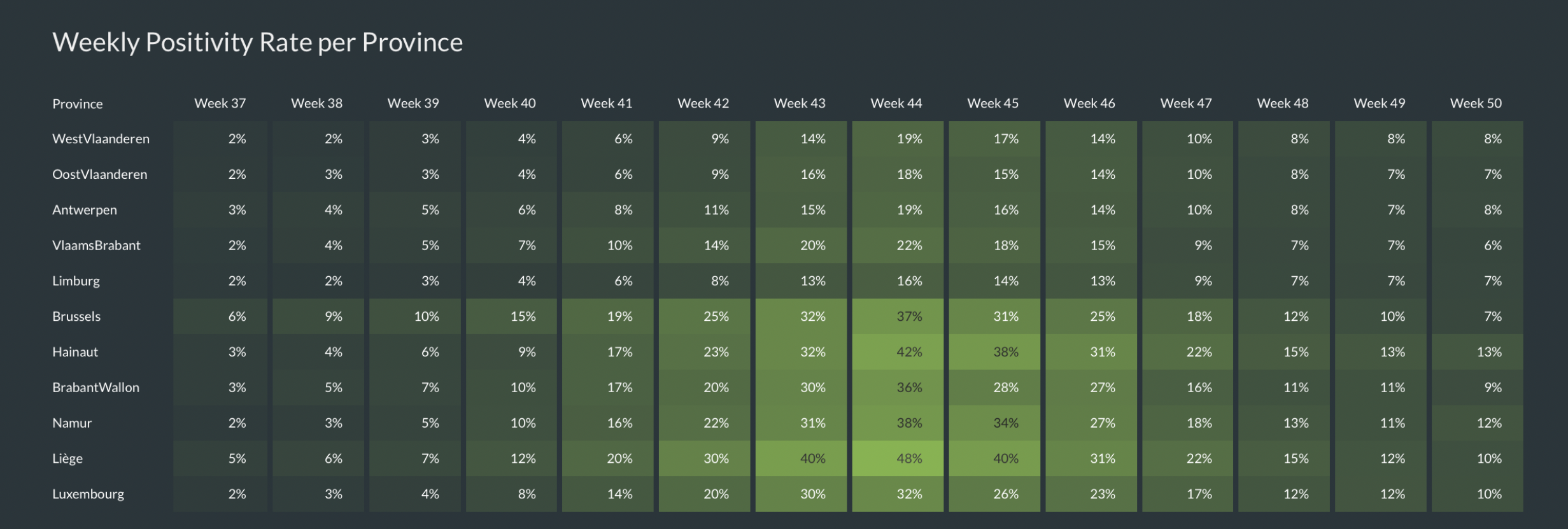Select the Province column header
Image resolution: width=1568 pixels, height=529 pixels.
pos(77,104)
